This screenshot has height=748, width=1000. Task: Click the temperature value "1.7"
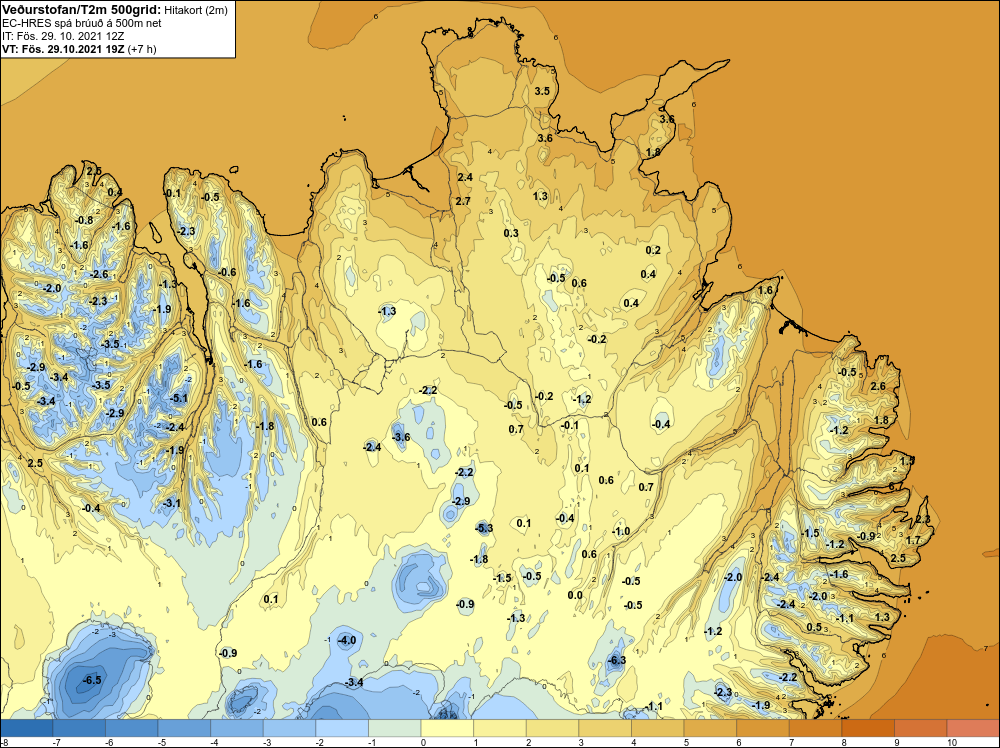pyautogui.click(x=913, y=540)
